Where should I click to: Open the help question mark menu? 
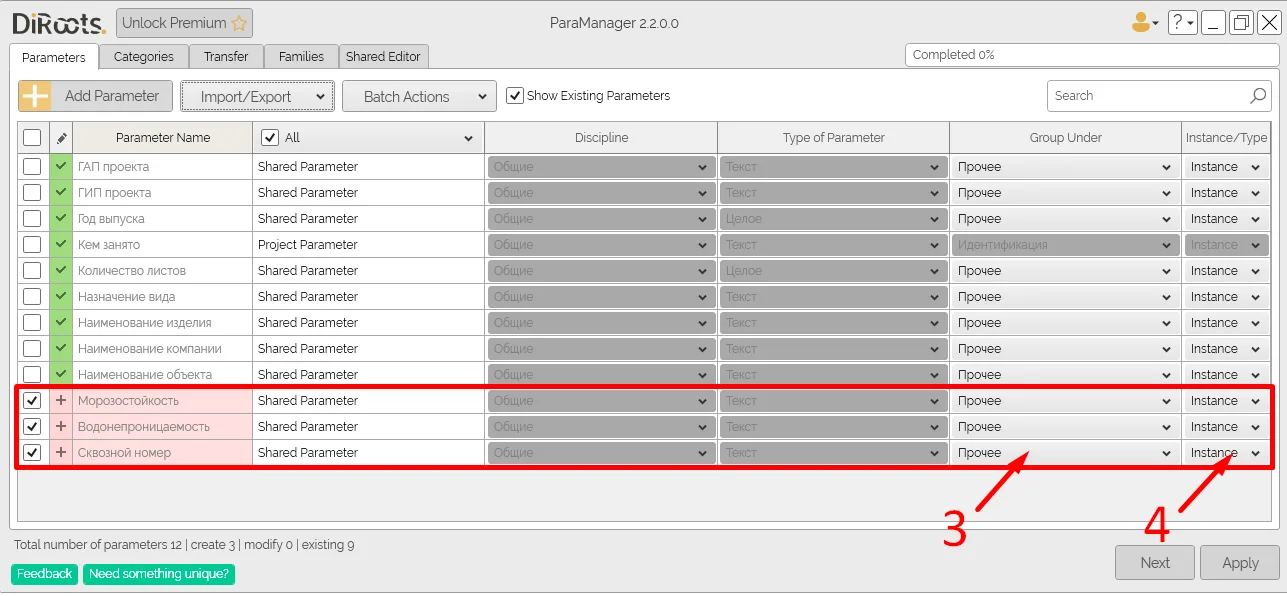click(1181, 22)
